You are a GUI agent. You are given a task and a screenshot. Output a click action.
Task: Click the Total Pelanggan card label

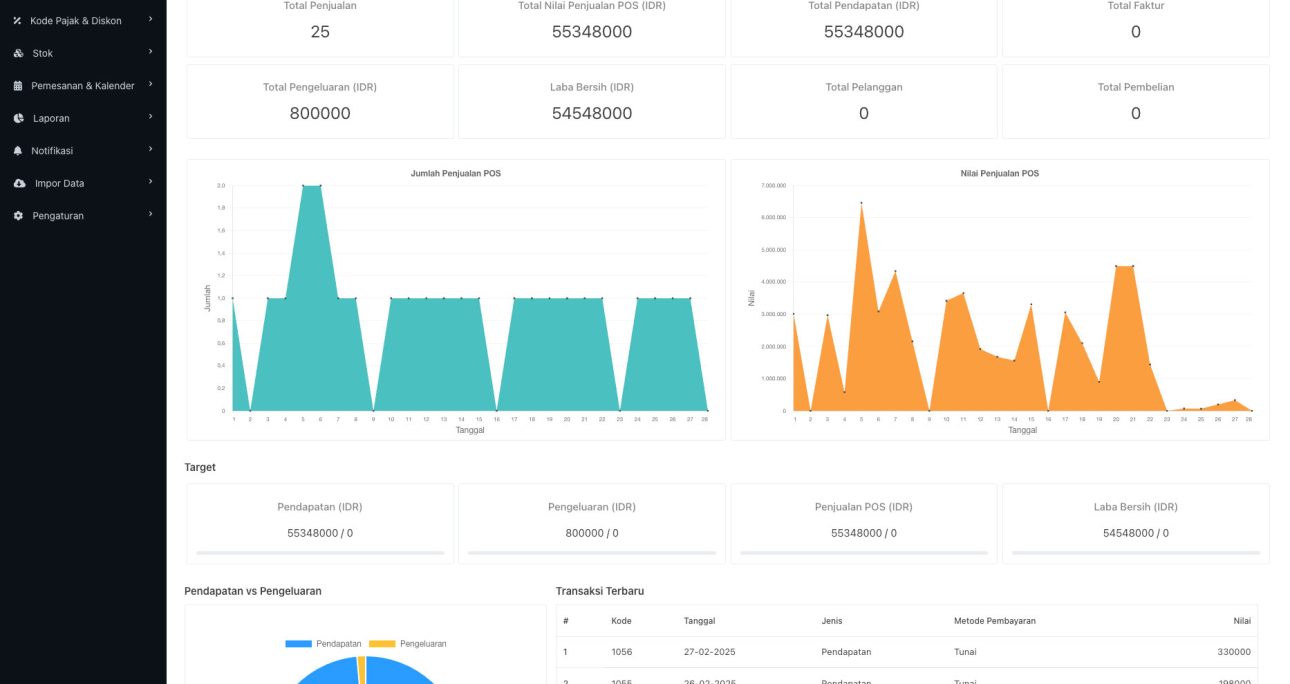(864, 87)
